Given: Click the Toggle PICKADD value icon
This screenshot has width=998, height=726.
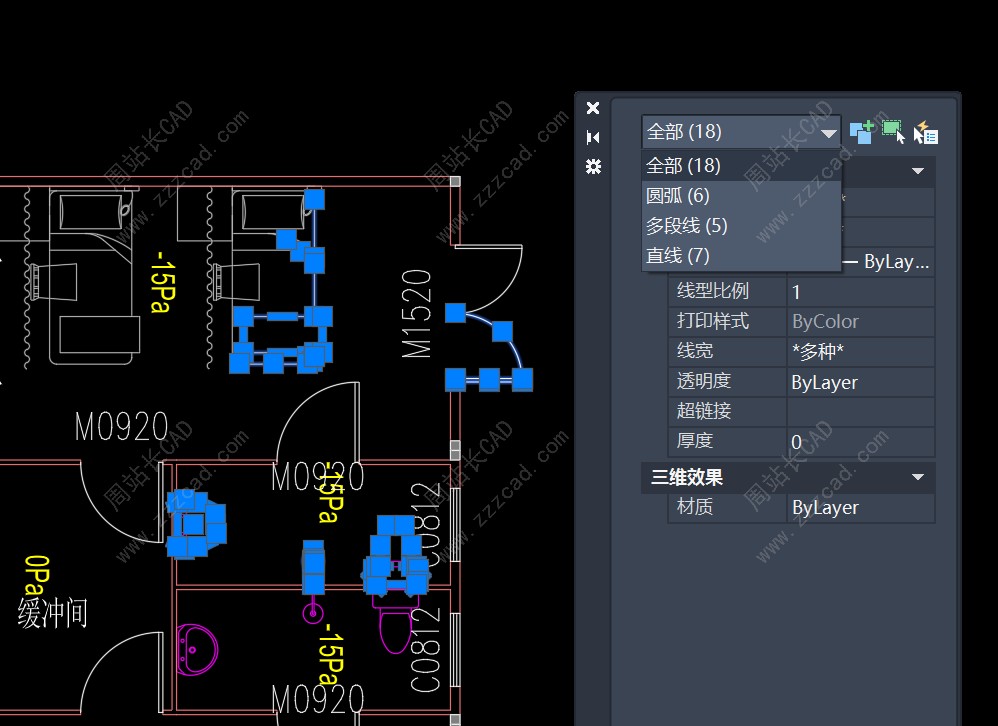Looking at the screenshot, I should 861,131.
